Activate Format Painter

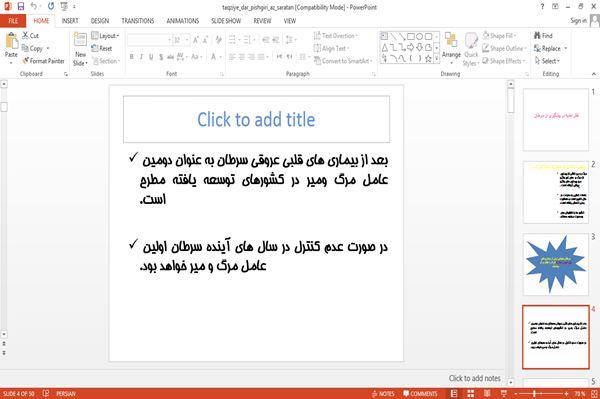(43, 61)
